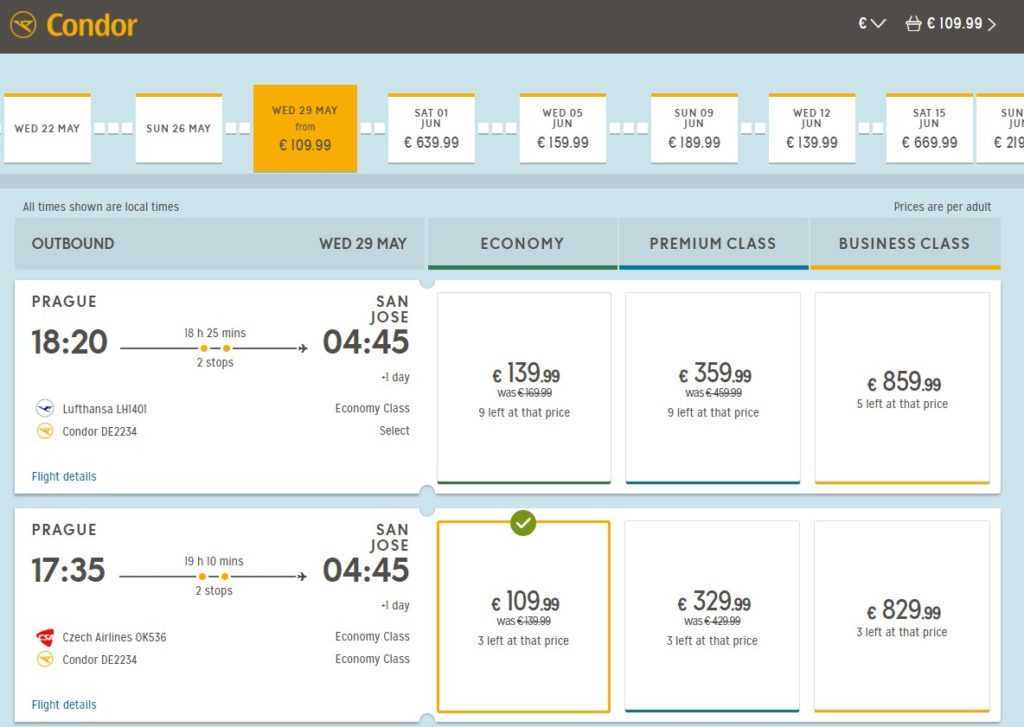Image resolution: width=1024 pixels, height=727 pixels.
Task: Click the 18:20 departure time
Action: pos(69,342)
